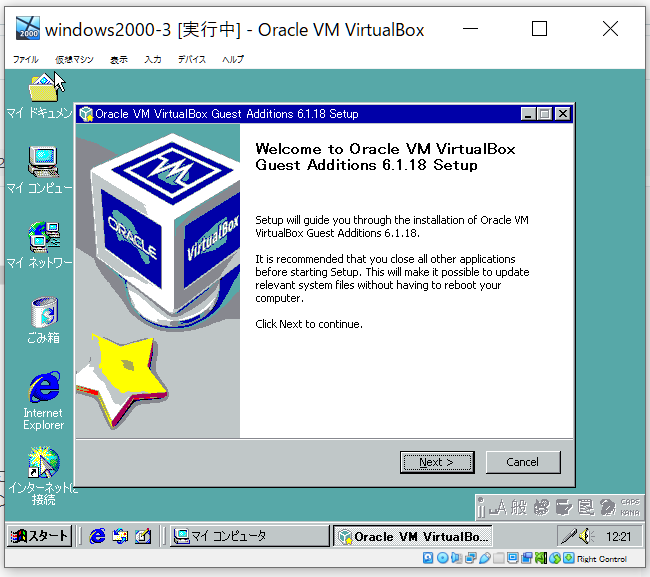Click the green V virtualization status icon
Viewport: 650px width, 577px height.
click(541, 558)
